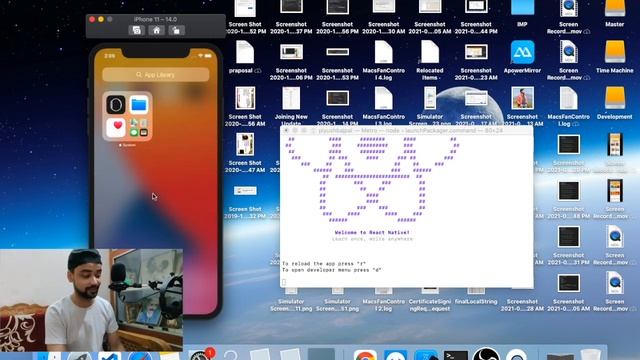
Task: Select Screen Record .mov beside Time Machine
Action: [x=568, y=52]
